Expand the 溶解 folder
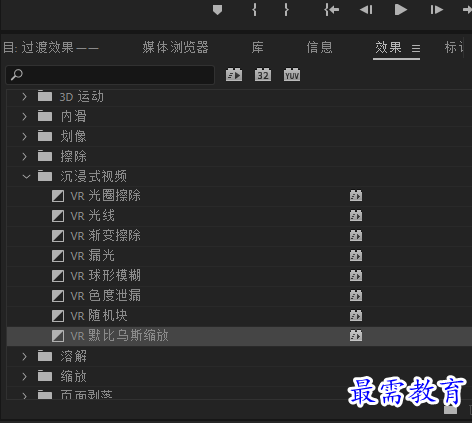 click(x=24, y=357)
